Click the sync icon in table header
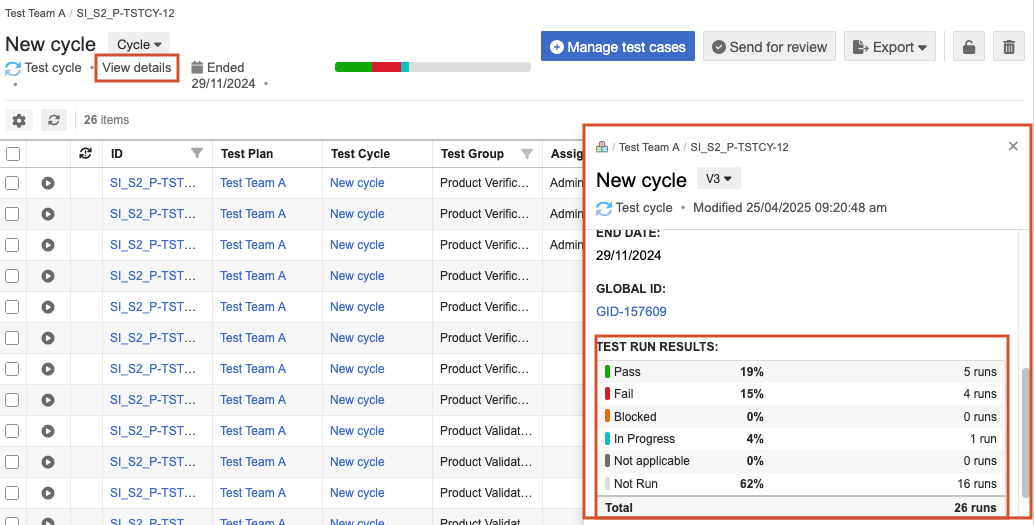The height and width of the screenshot is (525, 1034). [86, 153]
